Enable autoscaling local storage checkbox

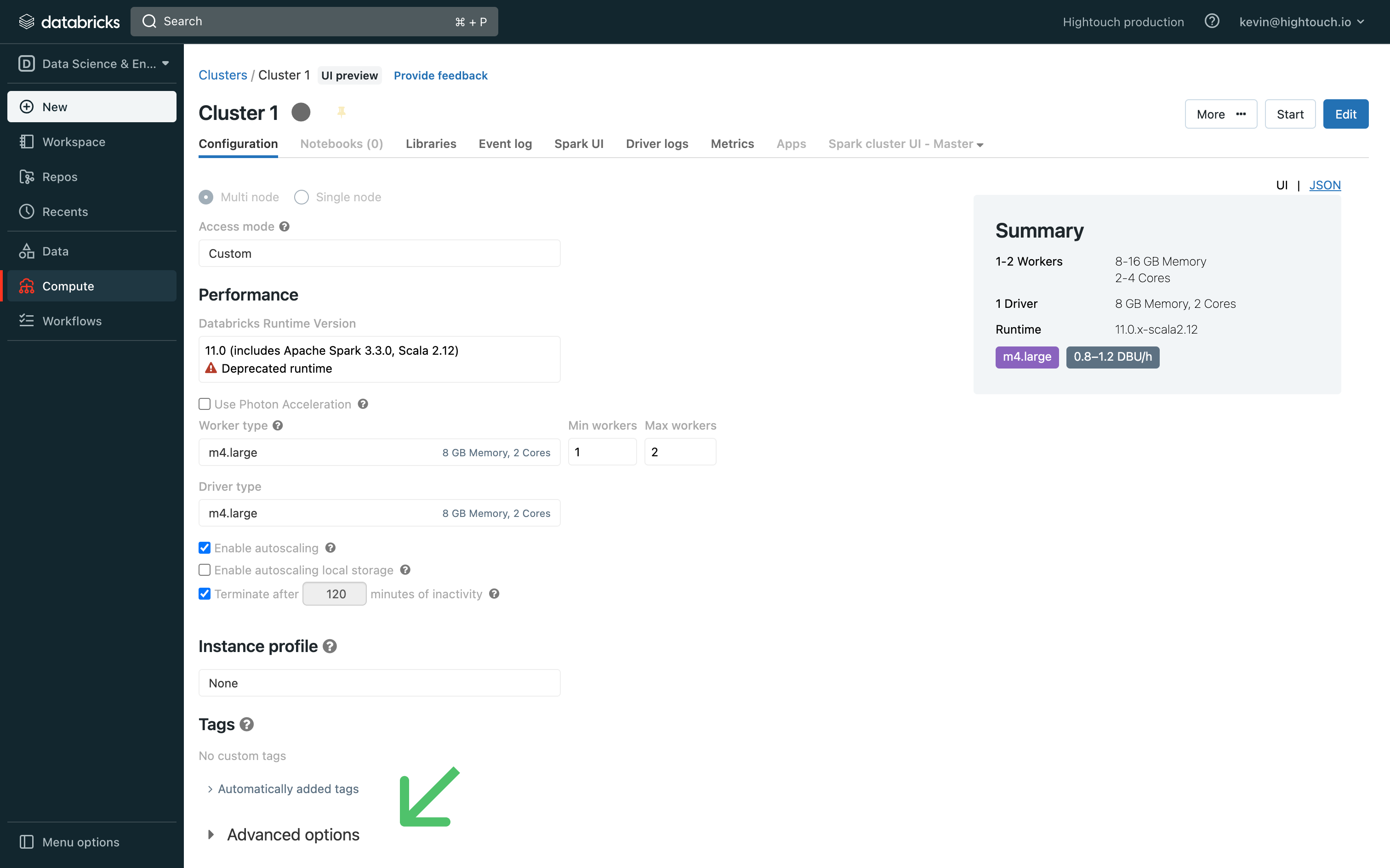click(205, 570)
